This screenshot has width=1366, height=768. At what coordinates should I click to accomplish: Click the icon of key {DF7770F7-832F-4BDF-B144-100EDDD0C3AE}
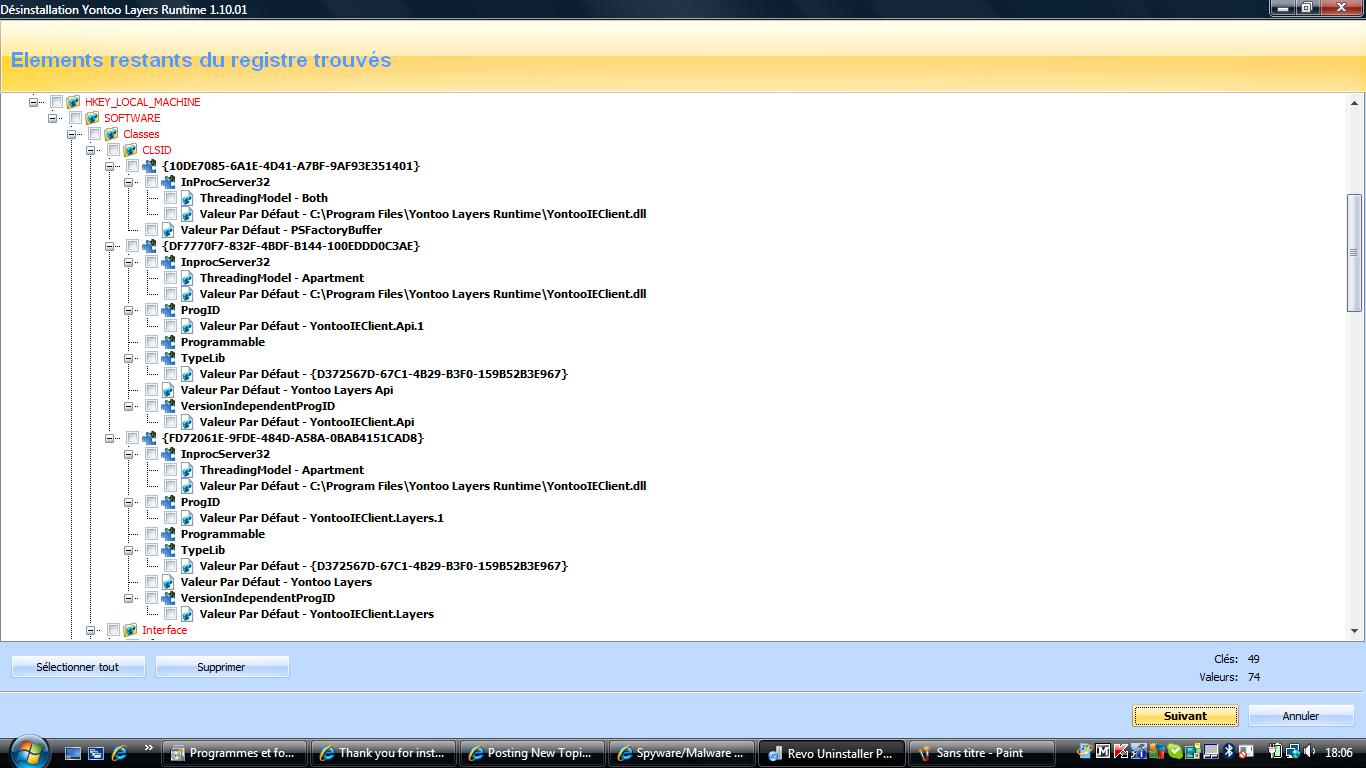149,246
